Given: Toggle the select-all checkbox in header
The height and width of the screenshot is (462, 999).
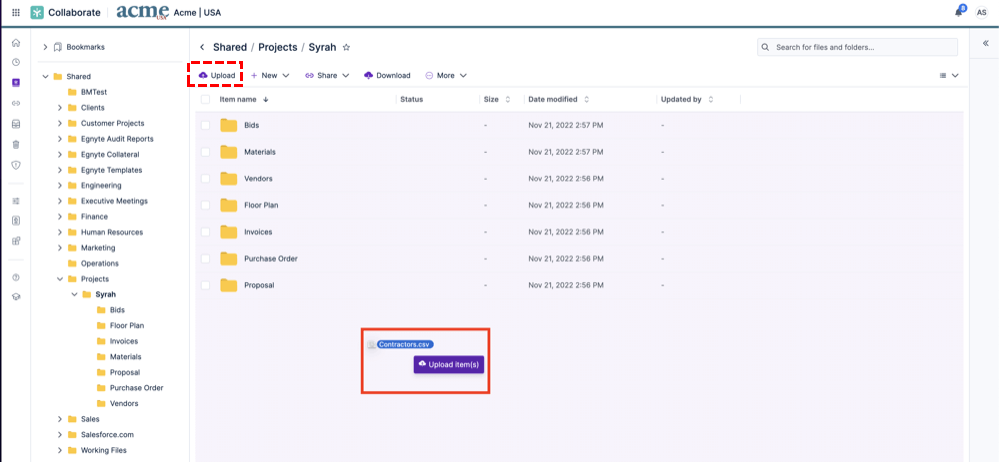Looking at the screenshot, I should [x=205, y=99].
